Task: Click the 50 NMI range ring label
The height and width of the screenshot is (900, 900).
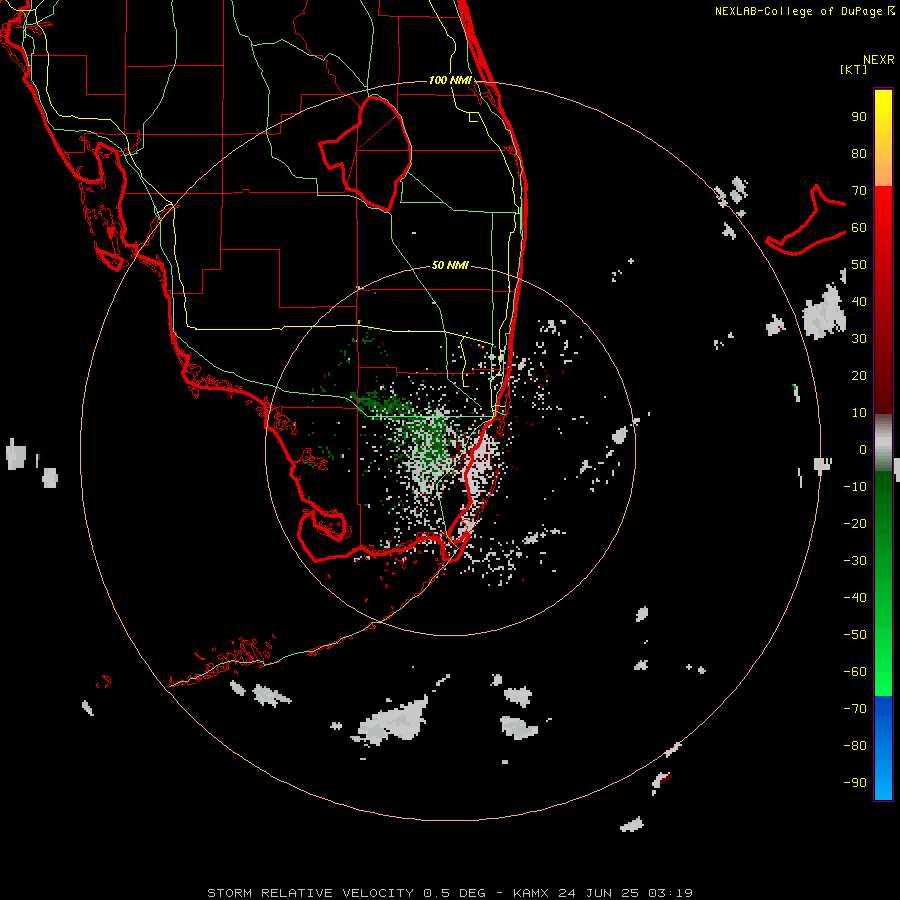Action: coord(450,265)
